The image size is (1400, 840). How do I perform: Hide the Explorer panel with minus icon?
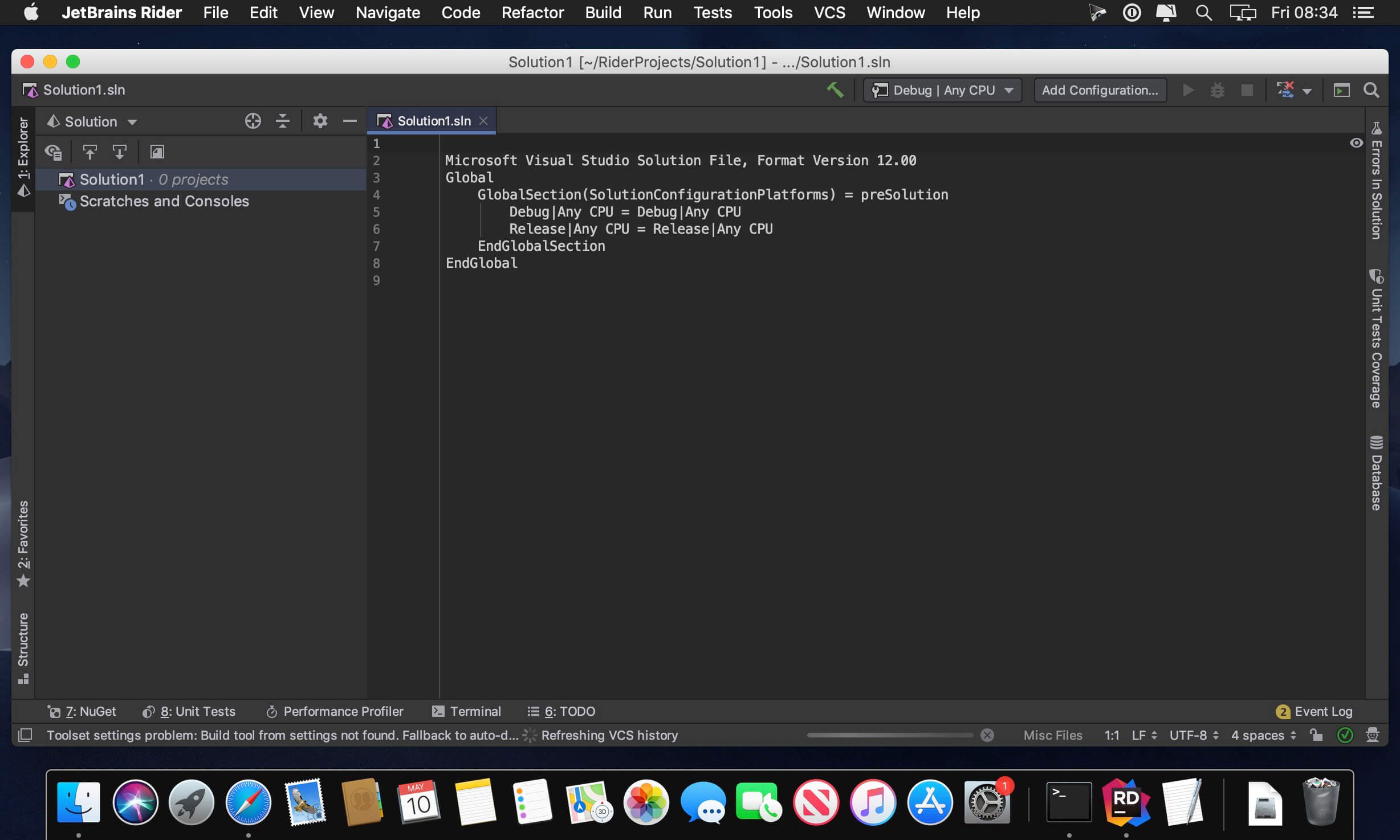pyautogui.click(x=349, y=121)
